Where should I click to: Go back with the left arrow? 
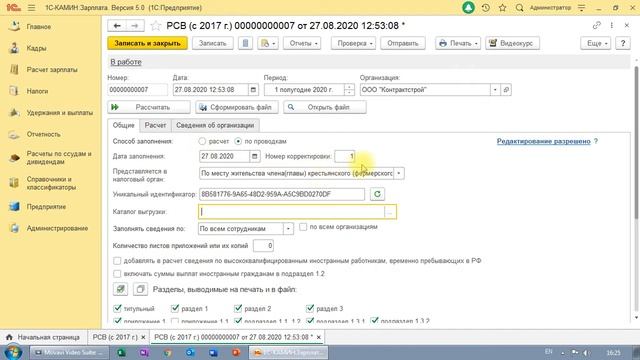(117, 26)
